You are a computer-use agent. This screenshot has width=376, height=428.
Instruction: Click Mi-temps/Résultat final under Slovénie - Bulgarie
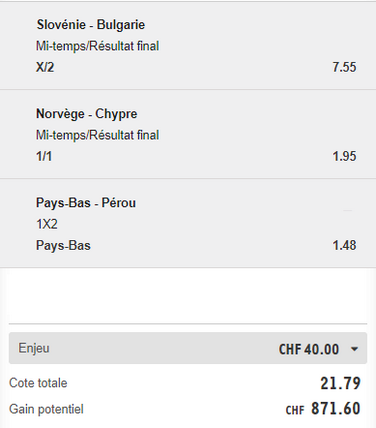pos(97,46)
